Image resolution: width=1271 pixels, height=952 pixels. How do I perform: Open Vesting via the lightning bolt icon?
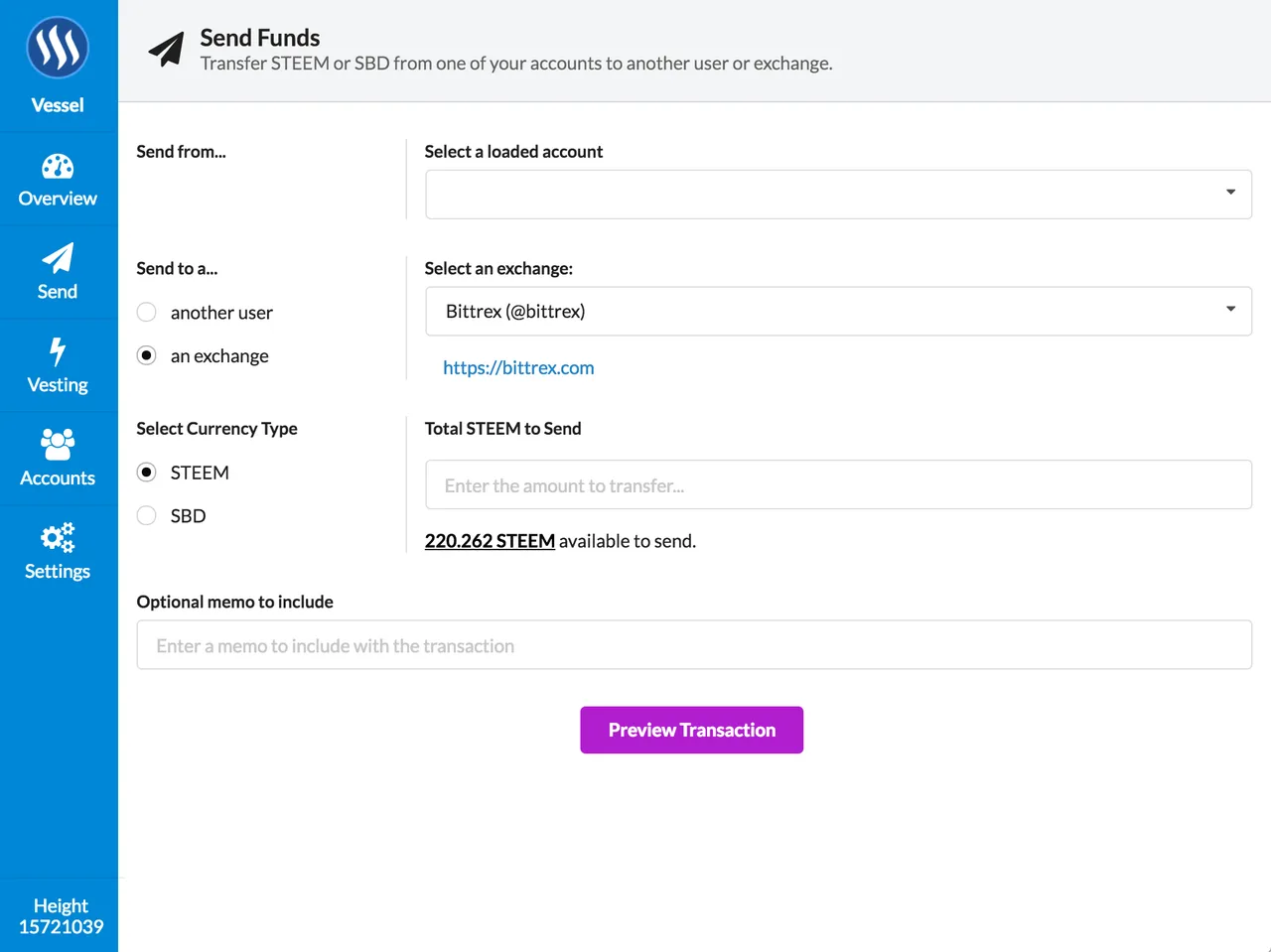[x=58, y=351]
